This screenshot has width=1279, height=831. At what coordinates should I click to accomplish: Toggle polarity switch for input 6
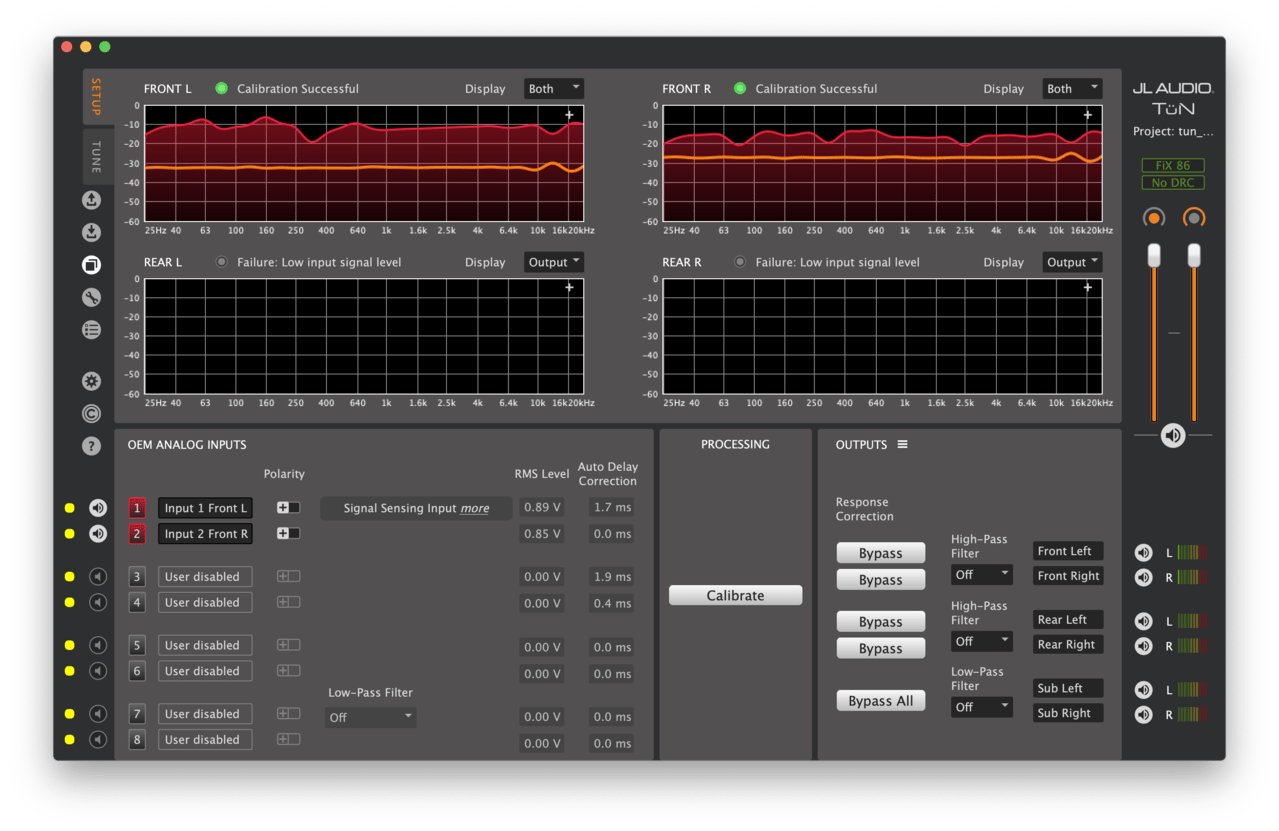[288, 671]
